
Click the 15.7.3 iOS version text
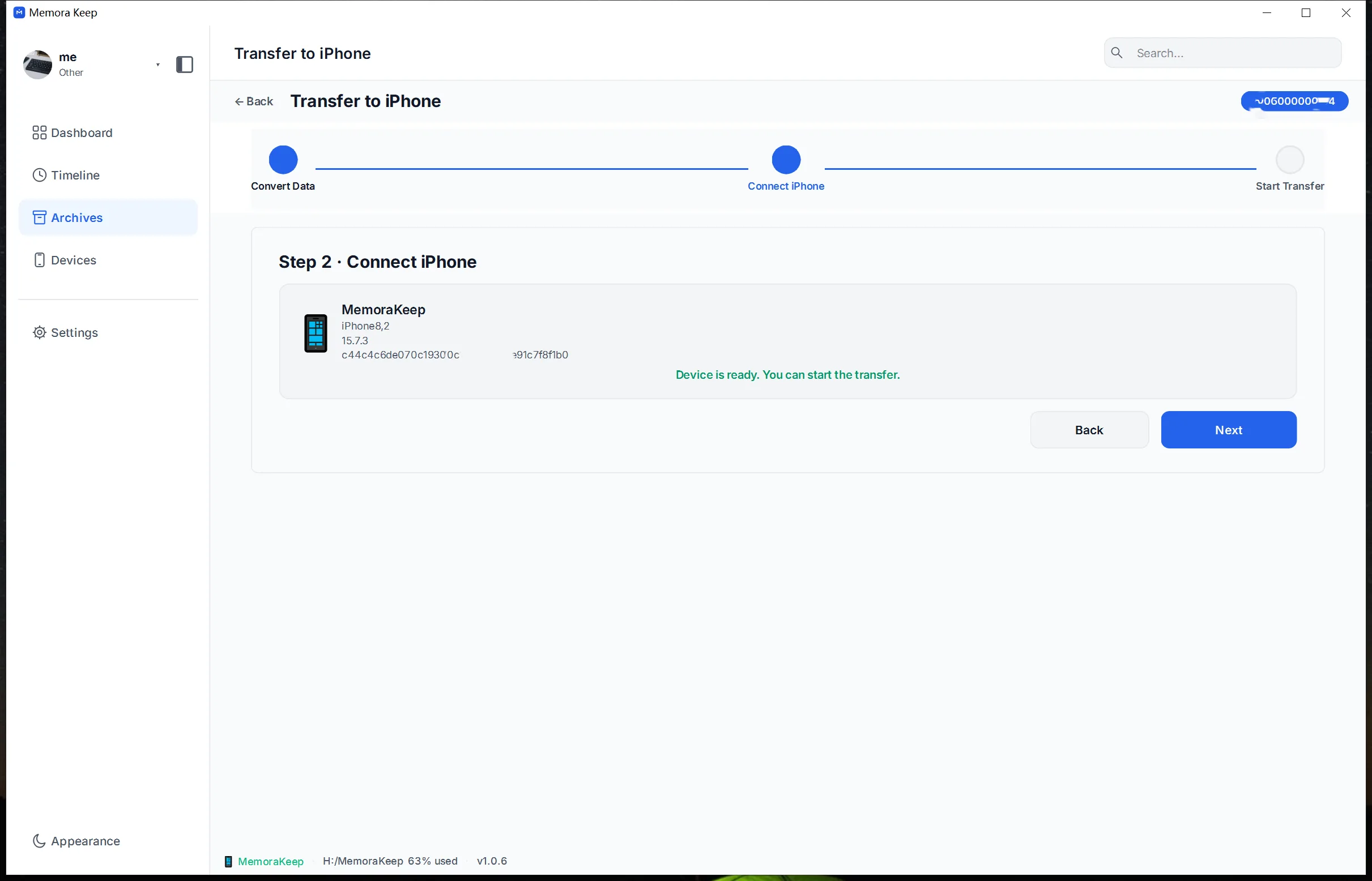point(355,340)
